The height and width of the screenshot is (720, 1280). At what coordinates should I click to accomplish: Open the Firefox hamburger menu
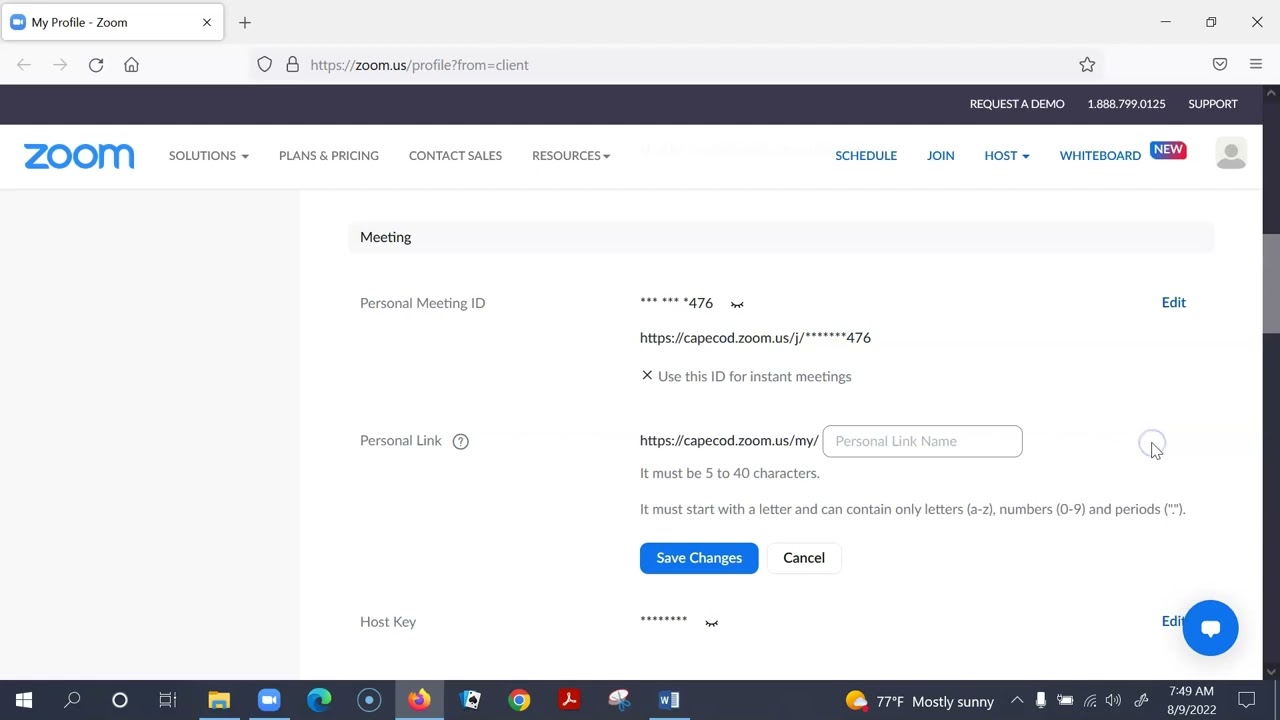click(1256, 65)
